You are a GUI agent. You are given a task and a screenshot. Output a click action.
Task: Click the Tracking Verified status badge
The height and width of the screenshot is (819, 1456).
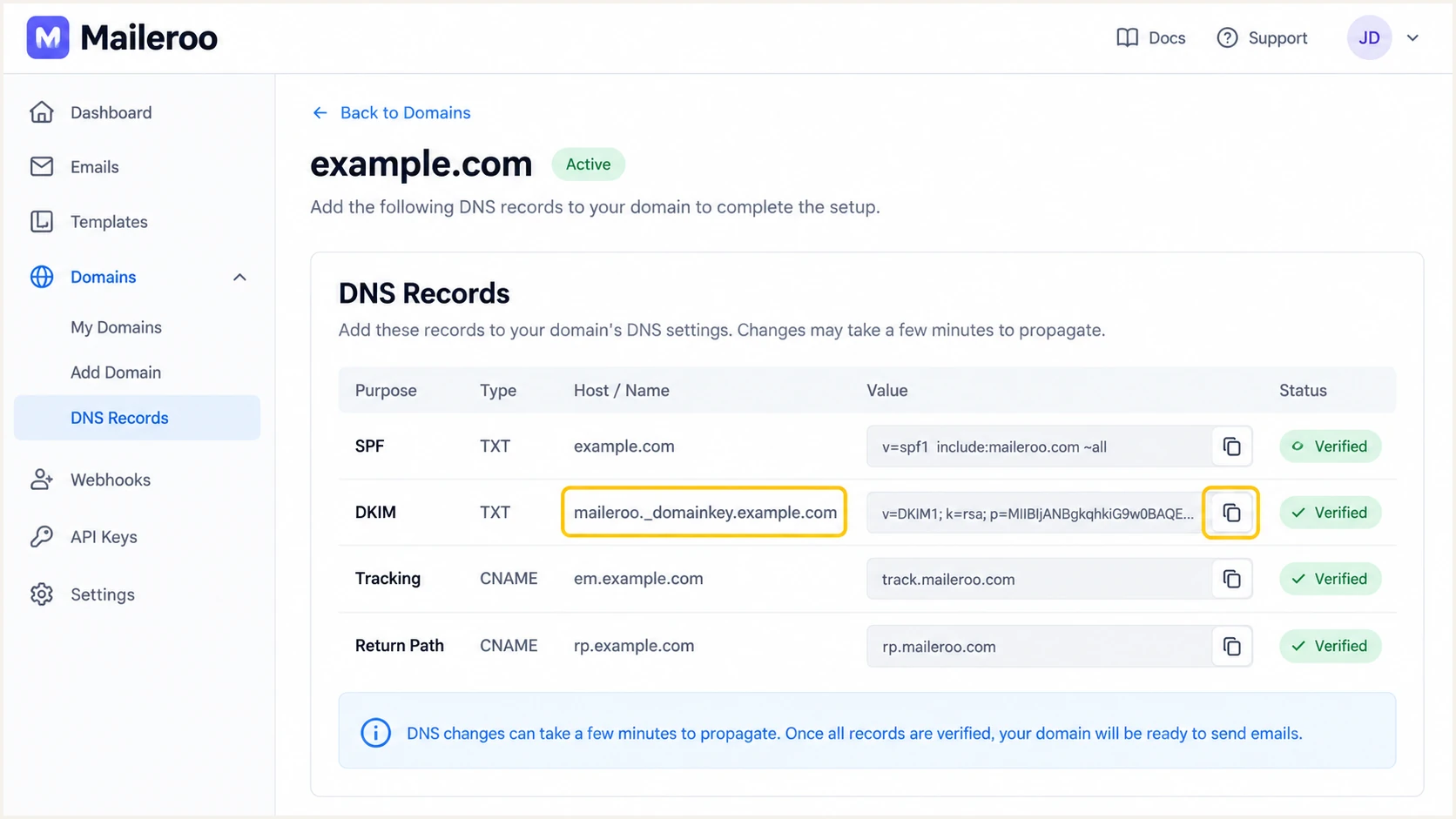tap(1330, 579)
